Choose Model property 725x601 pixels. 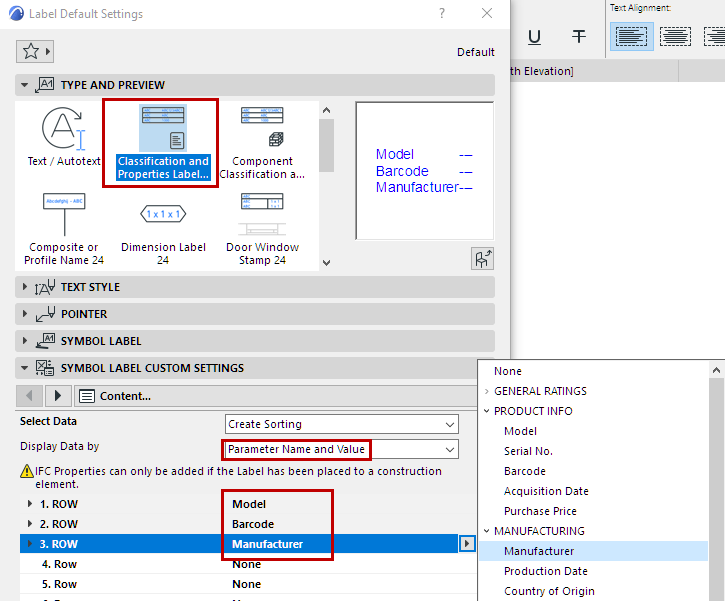point(520,431)
